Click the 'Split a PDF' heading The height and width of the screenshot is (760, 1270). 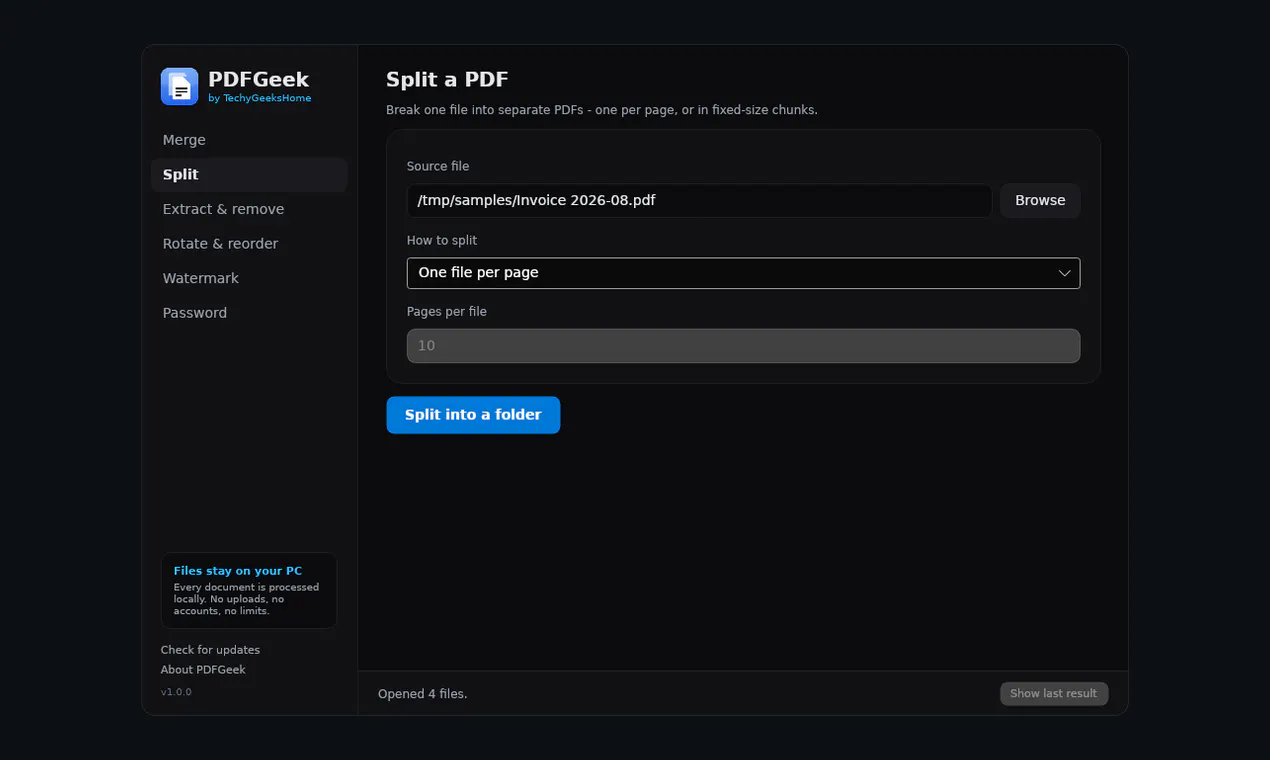point(447,80)
